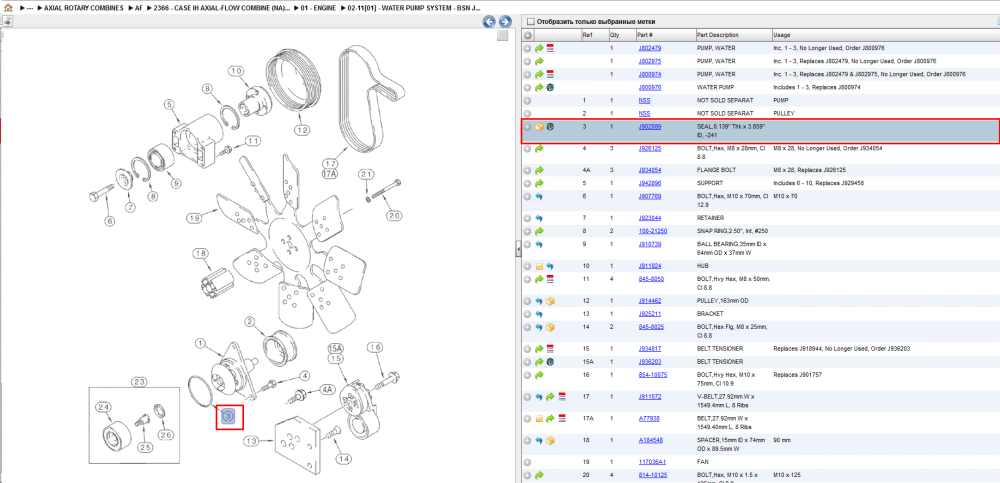The height and width of the screenshot is (483, 1000).
Task: Open the AXIAL ROTARY COMBINES breadcrumb
Action: point(83,8)
